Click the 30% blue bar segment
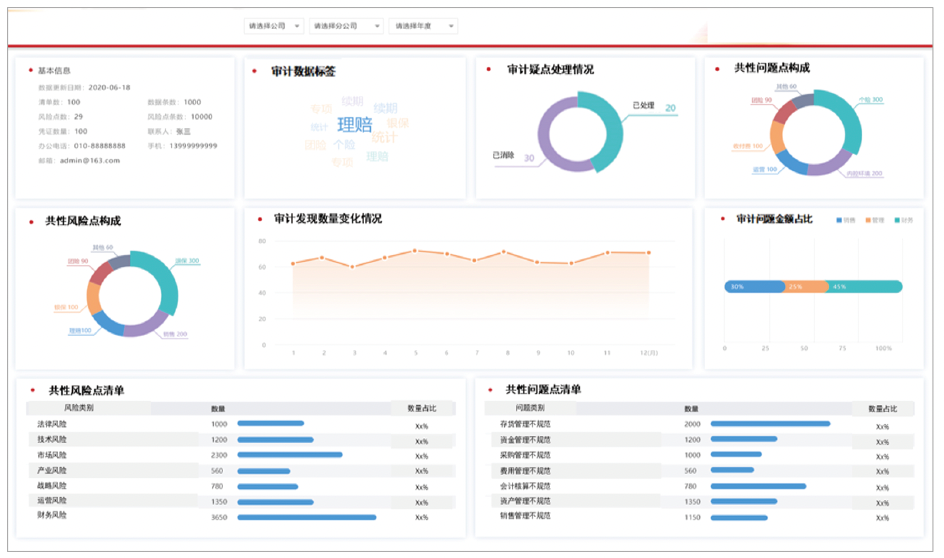This screenshot has height=558, width=944. coord(754,287)
